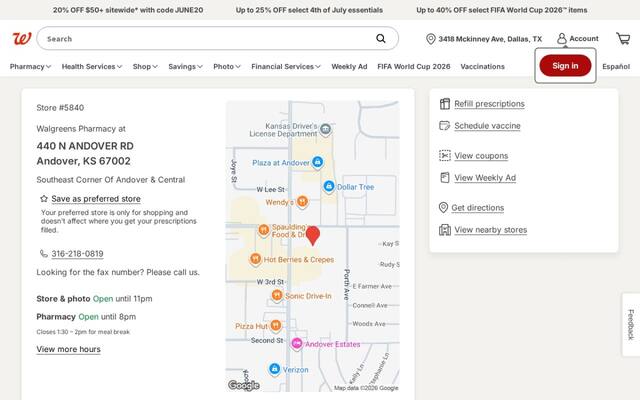Expand the Pharmacy menu

tap(30, 67)
